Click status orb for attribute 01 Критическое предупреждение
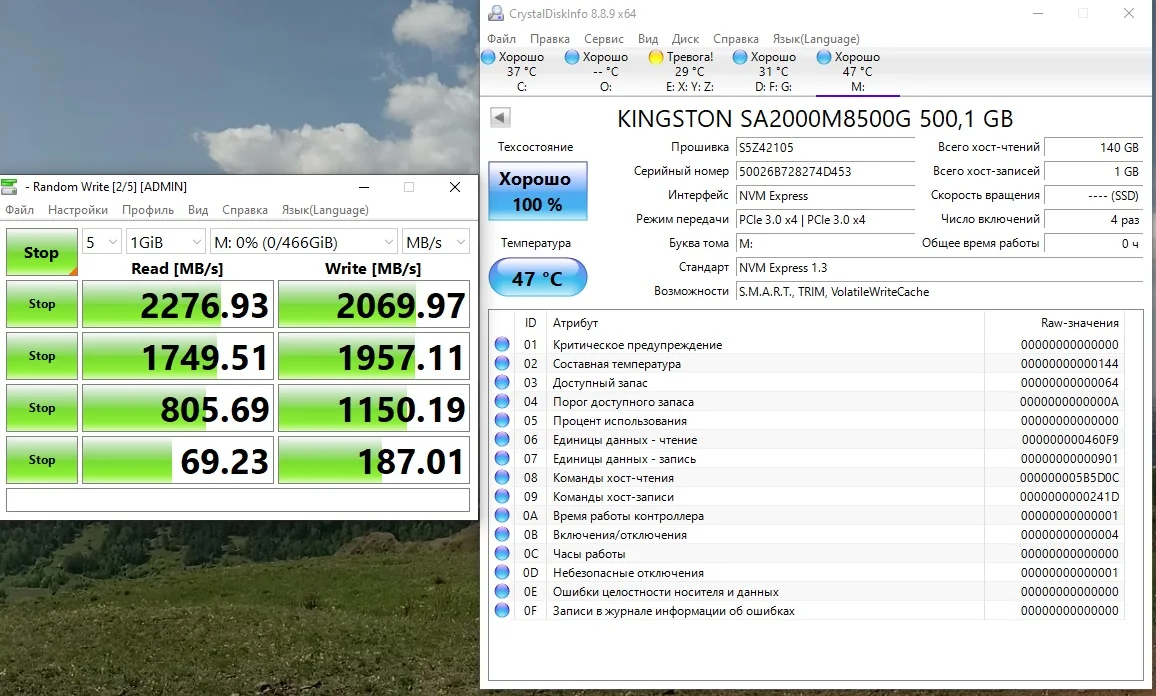 coord(502,344)
